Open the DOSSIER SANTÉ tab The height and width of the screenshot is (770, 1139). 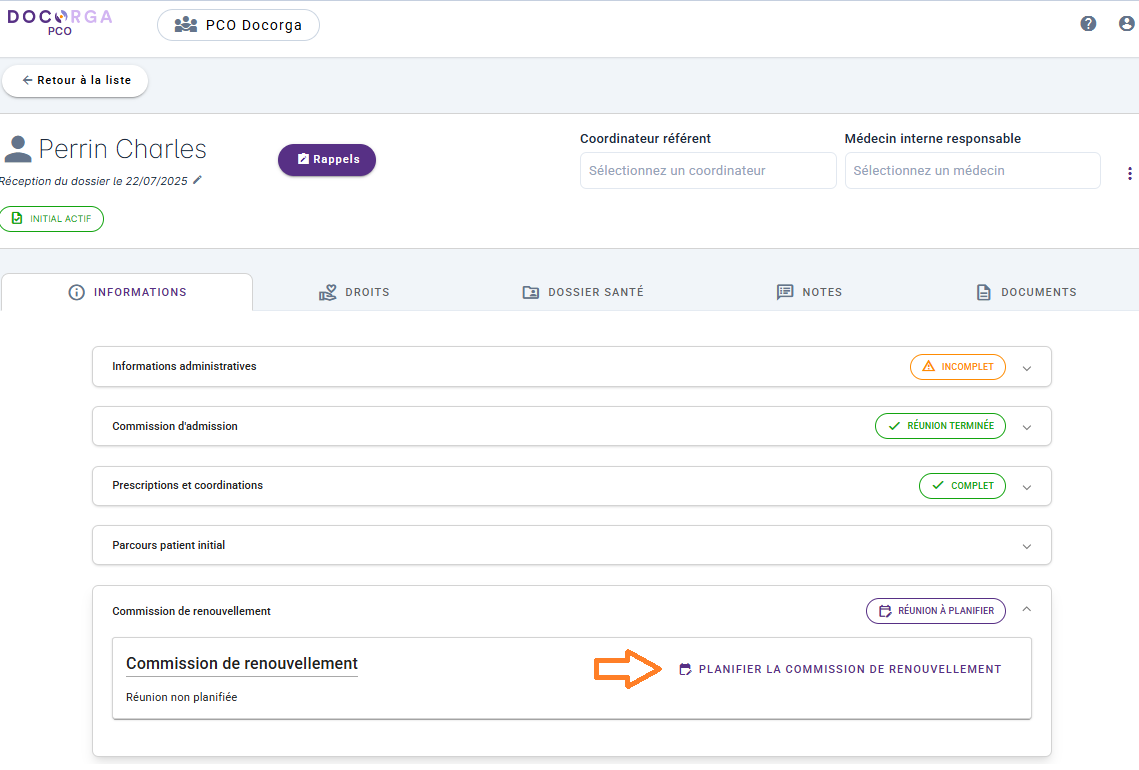(x=583, y=292)
